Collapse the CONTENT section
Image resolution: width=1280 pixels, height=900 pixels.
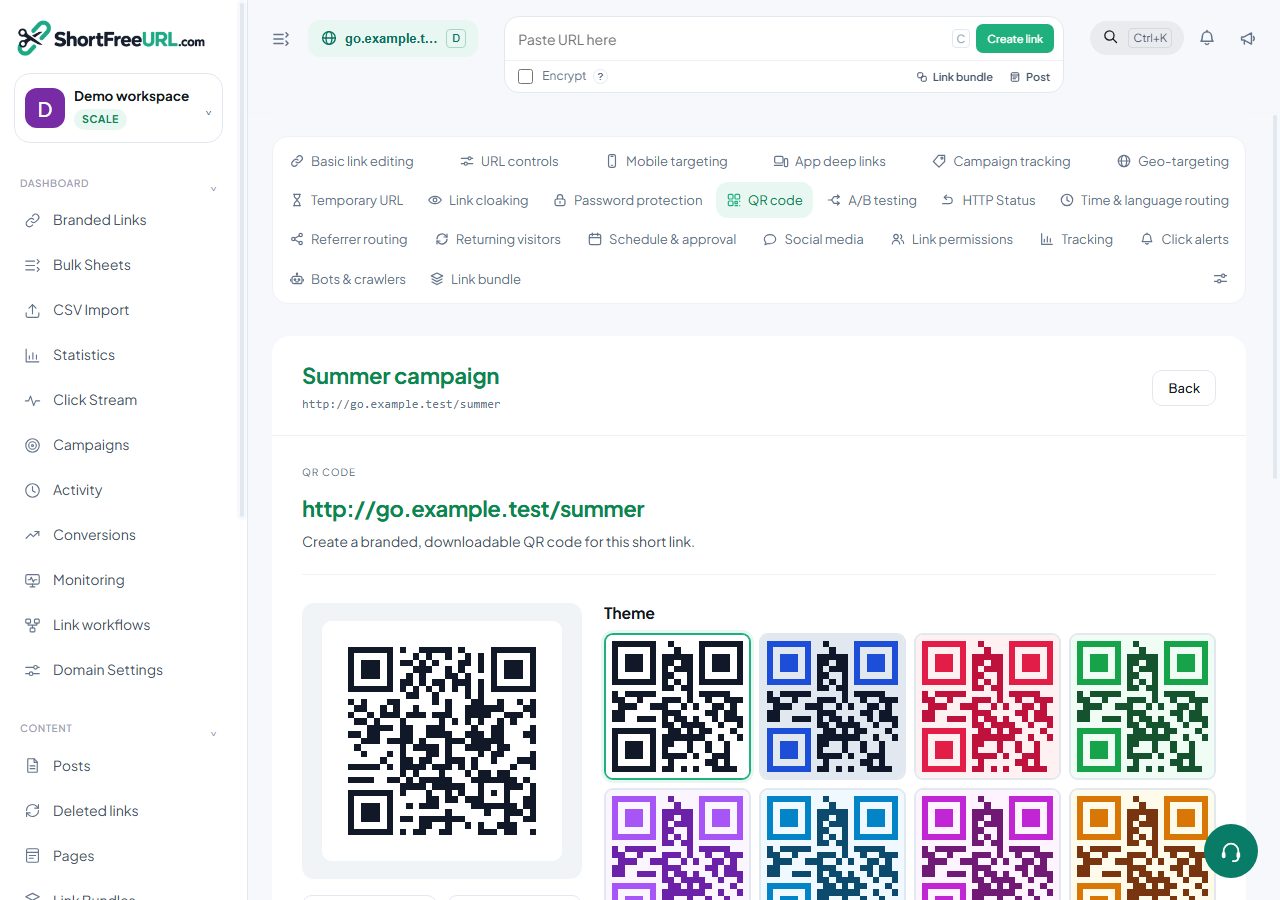click(213, 734)
